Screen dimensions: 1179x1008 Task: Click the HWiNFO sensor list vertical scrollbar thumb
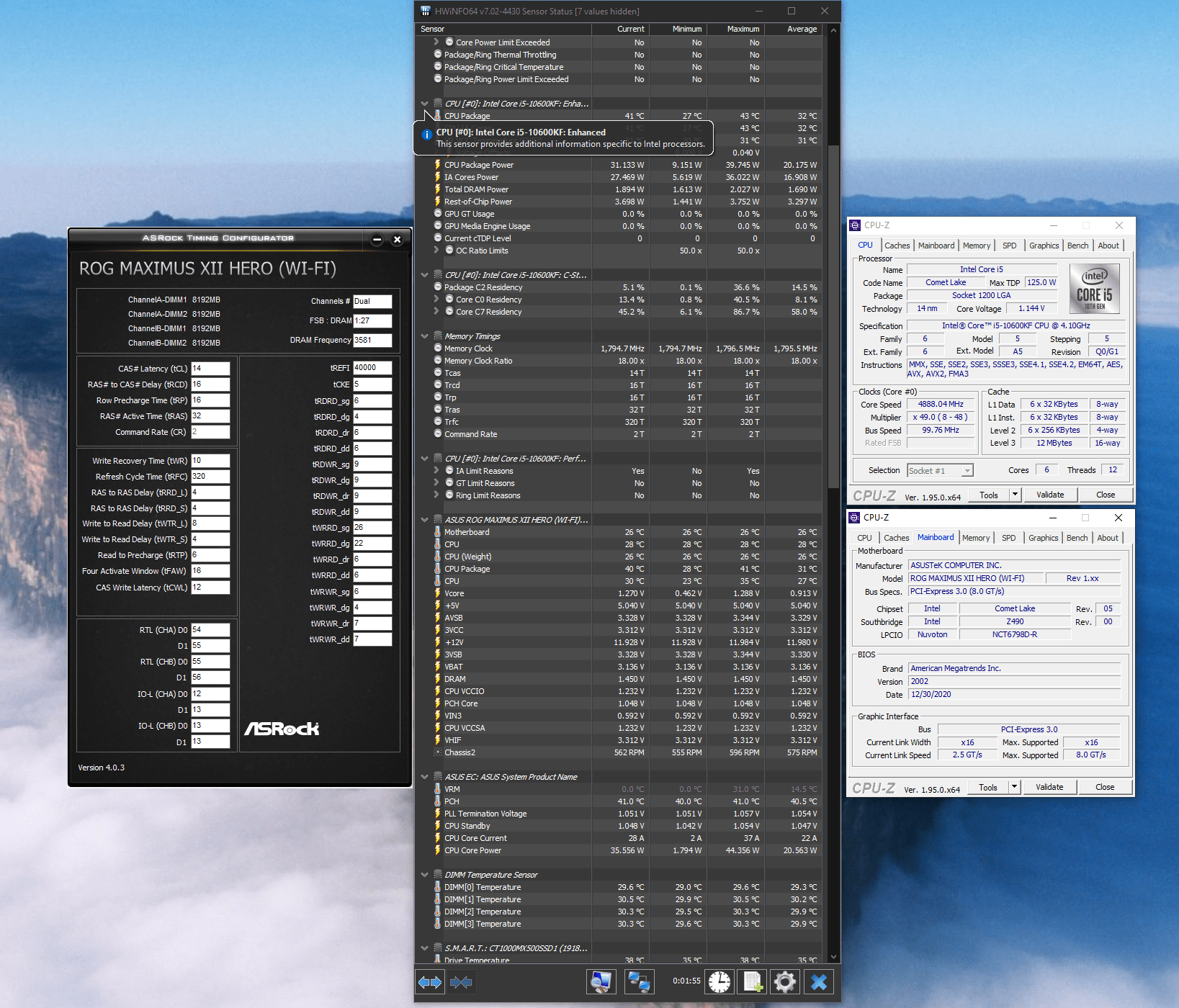click(x=833, y=317)
